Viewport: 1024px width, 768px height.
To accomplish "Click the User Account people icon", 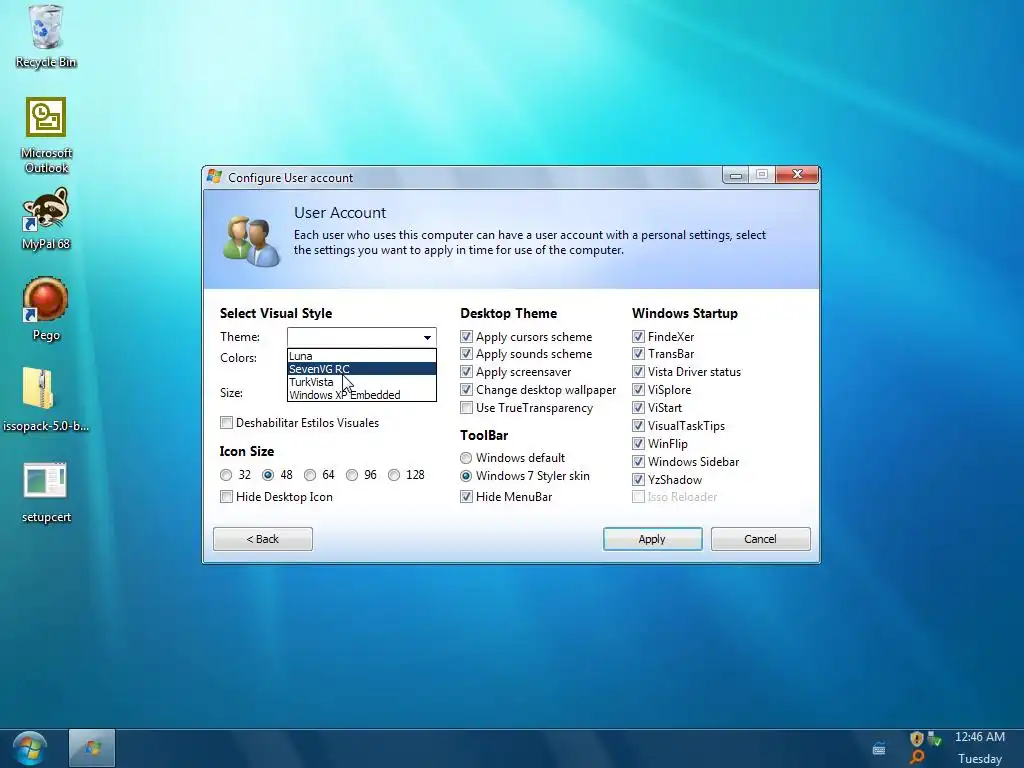I will click(x=251, y=241).
